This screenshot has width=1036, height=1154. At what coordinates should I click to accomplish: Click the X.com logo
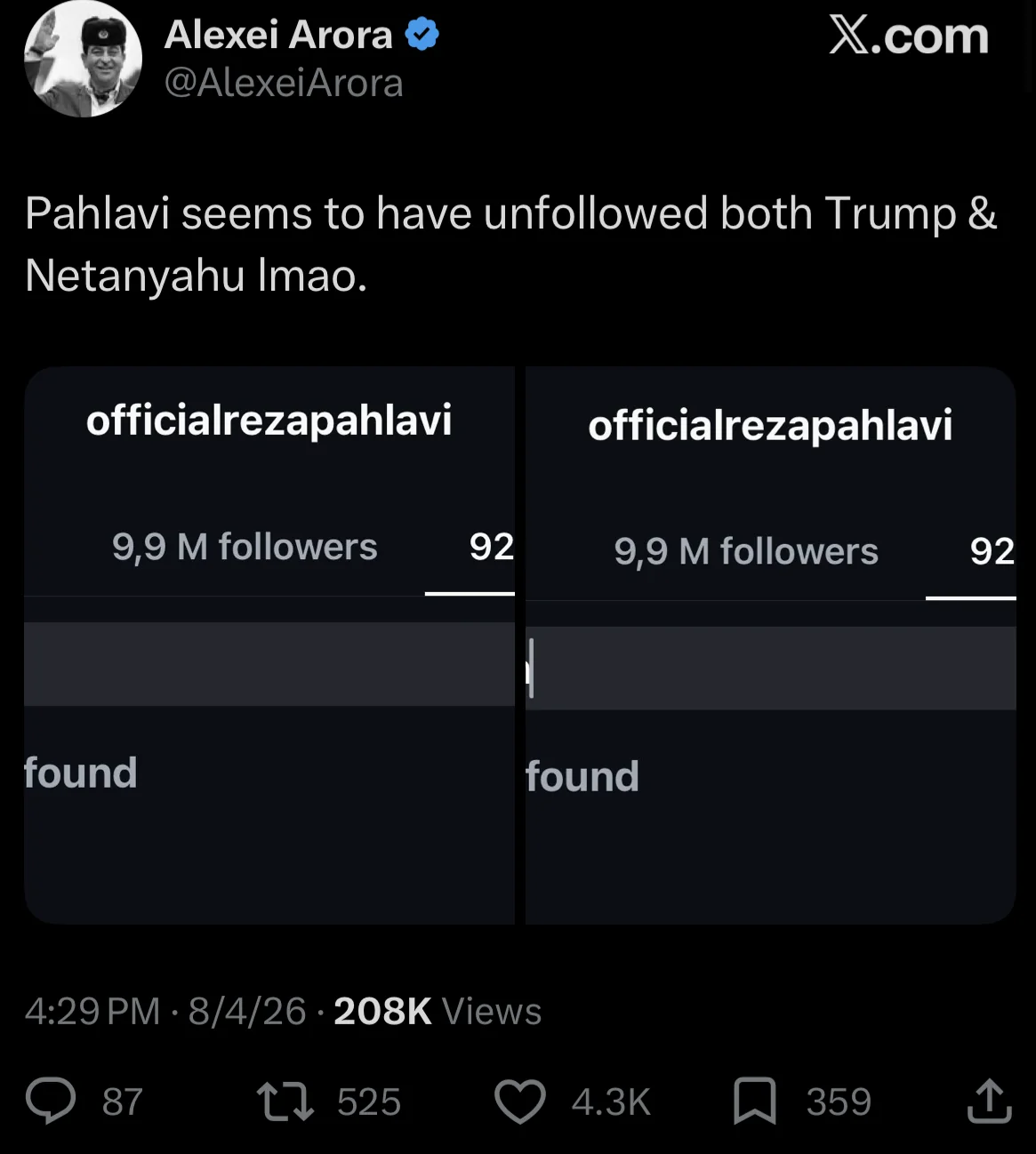point(908,36)
